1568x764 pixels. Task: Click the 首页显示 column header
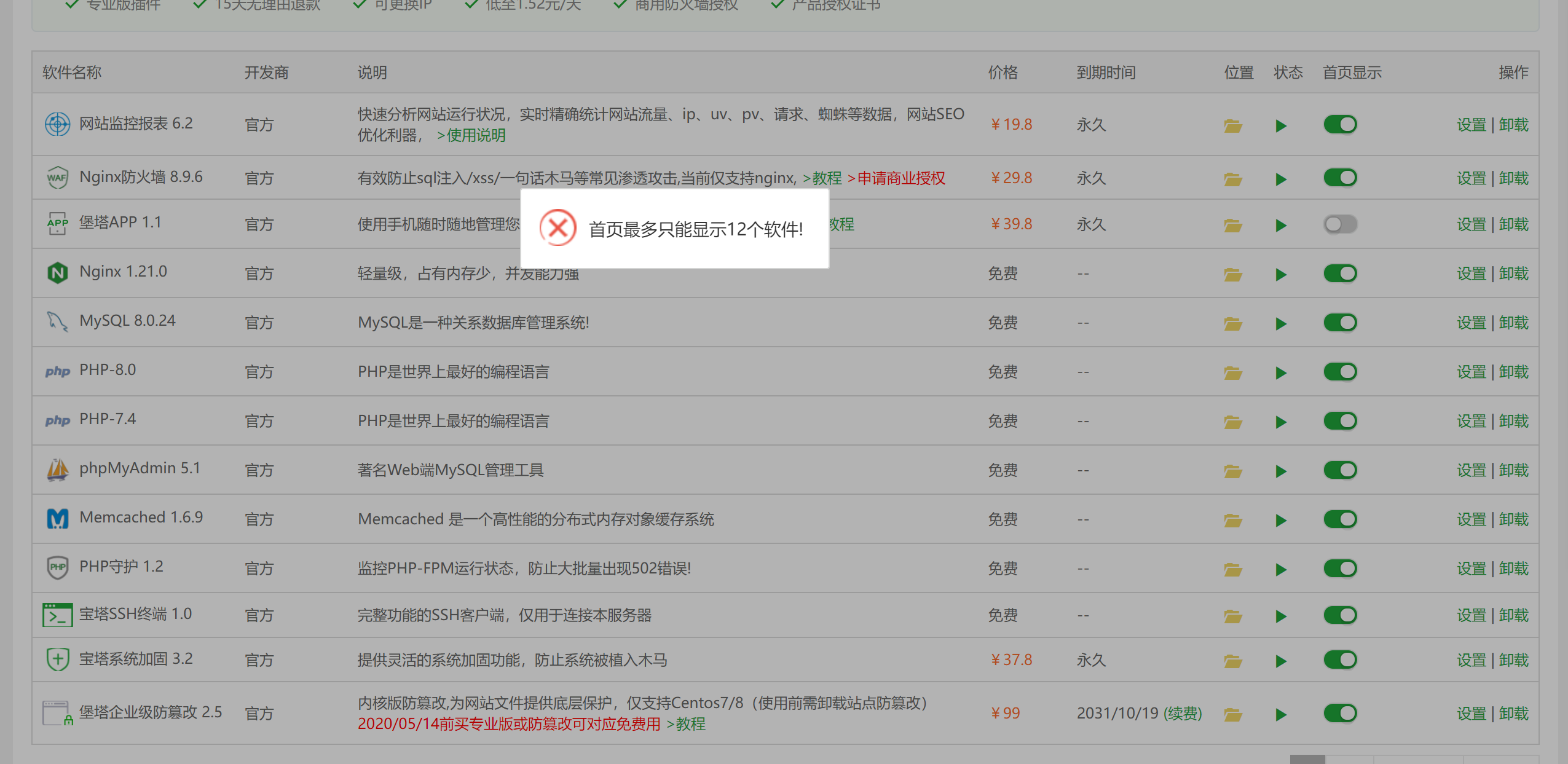(x=1352, y=73)
